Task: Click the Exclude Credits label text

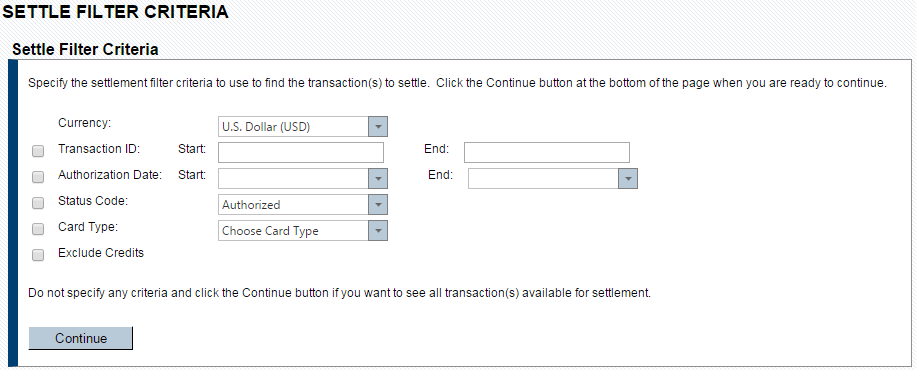Action: (x=101, y=253)
